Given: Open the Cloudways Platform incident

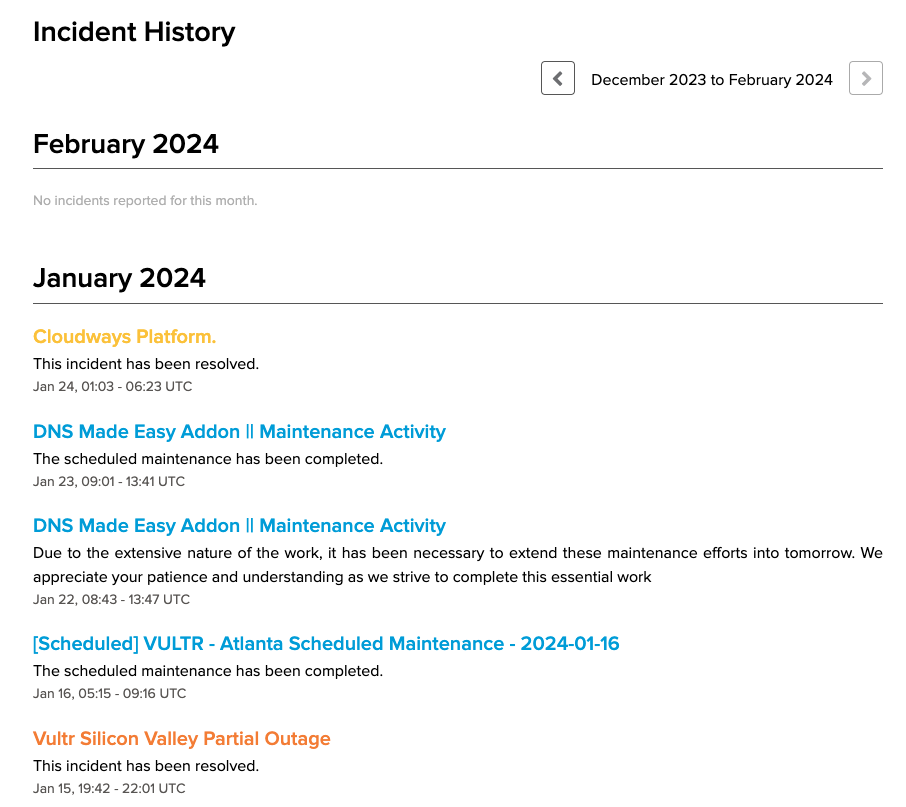Looking at the screenshot, I should (125, 337).
